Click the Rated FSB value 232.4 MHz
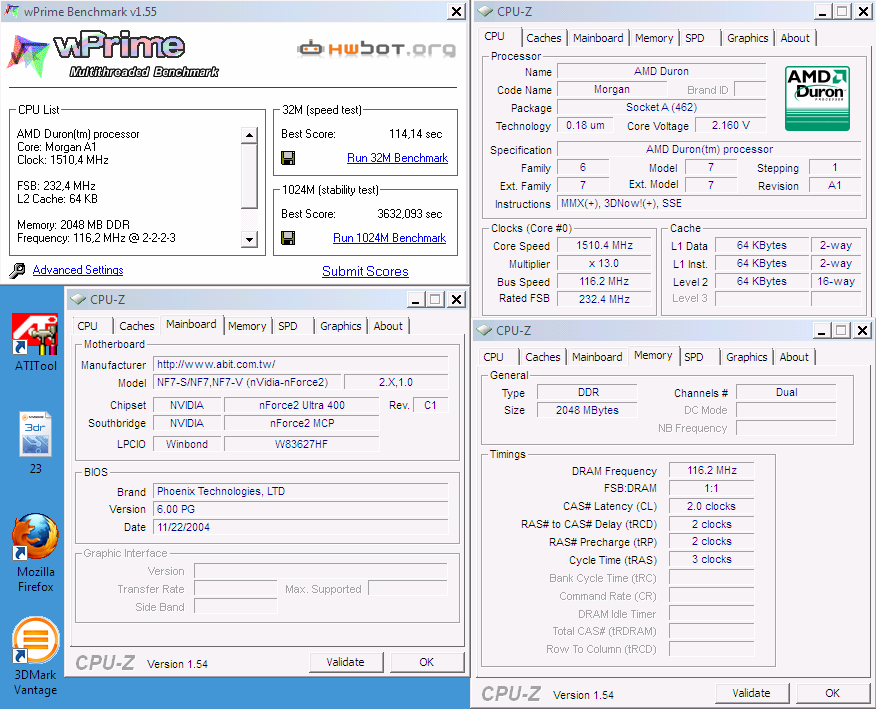The height and width of the screenshot is (709, 876). (604, 299)
